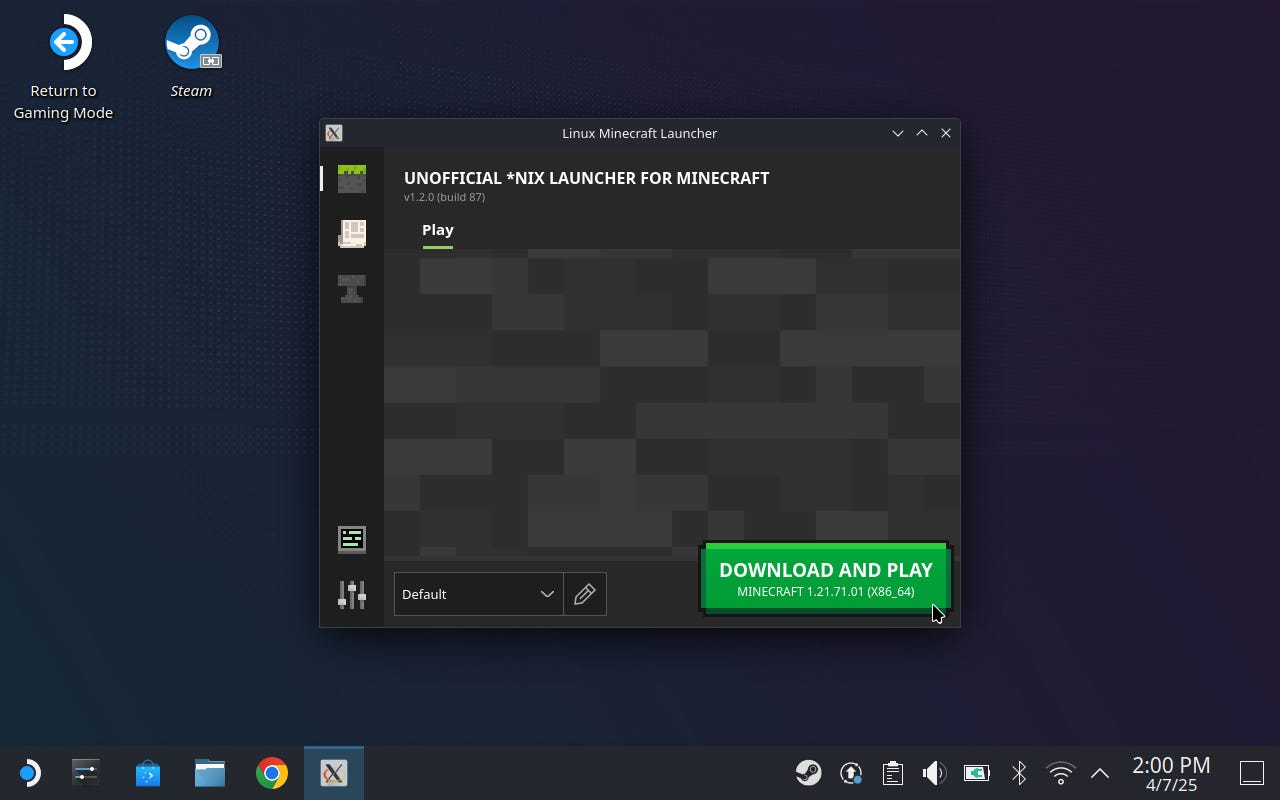Open the Bluetooth tray icon
This screenshot has width=1280, height=800.
click(1018, 773)
